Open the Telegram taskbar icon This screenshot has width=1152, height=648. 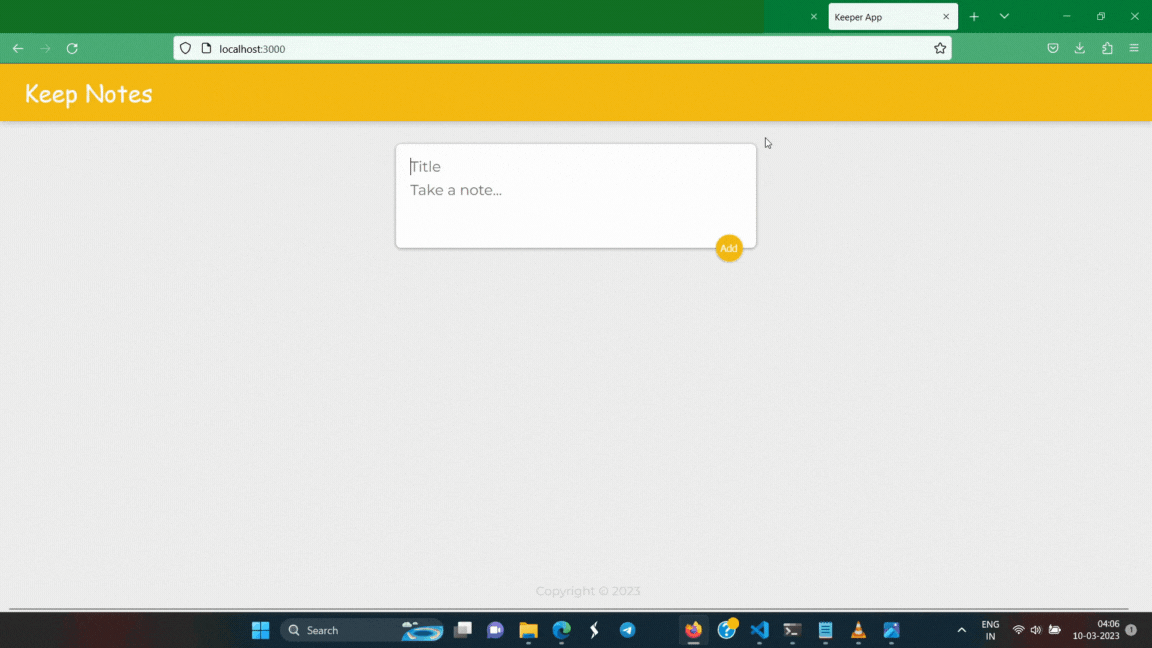click(x=627, y=630)
